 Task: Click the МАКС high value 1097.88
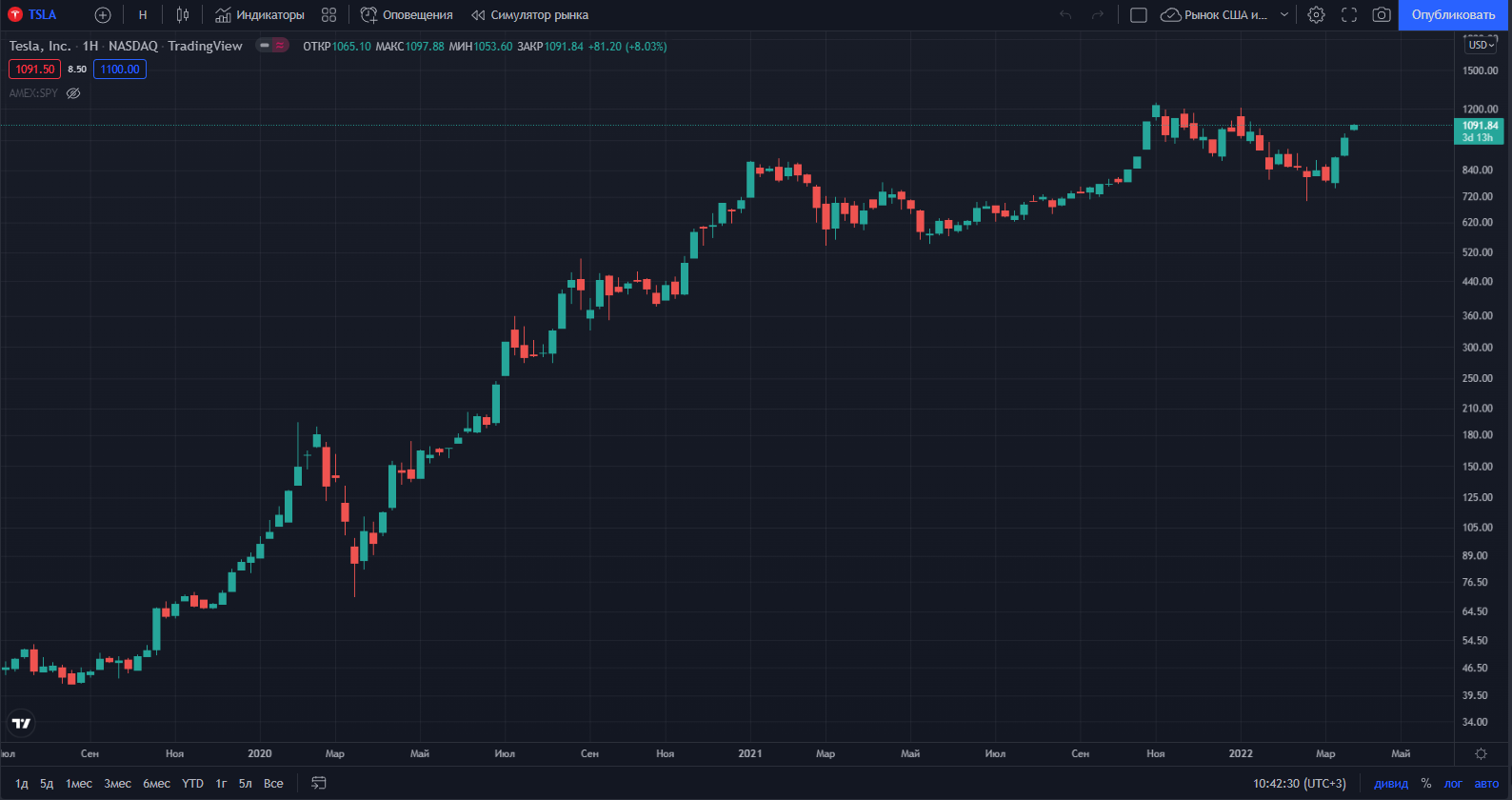425,47
